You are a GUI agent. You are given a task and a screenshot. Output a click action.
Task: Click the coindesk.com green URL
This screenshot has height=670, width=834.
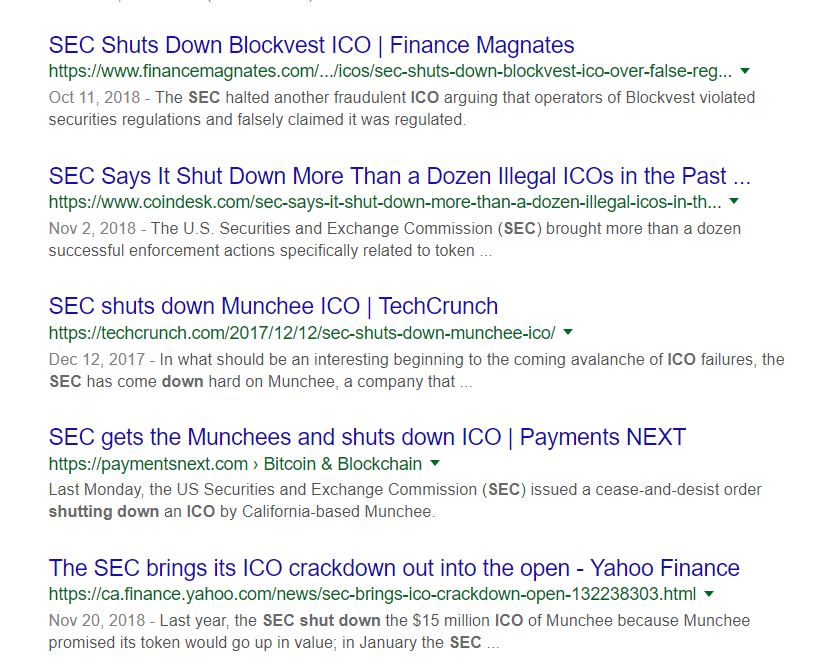[x=385, y=203]
